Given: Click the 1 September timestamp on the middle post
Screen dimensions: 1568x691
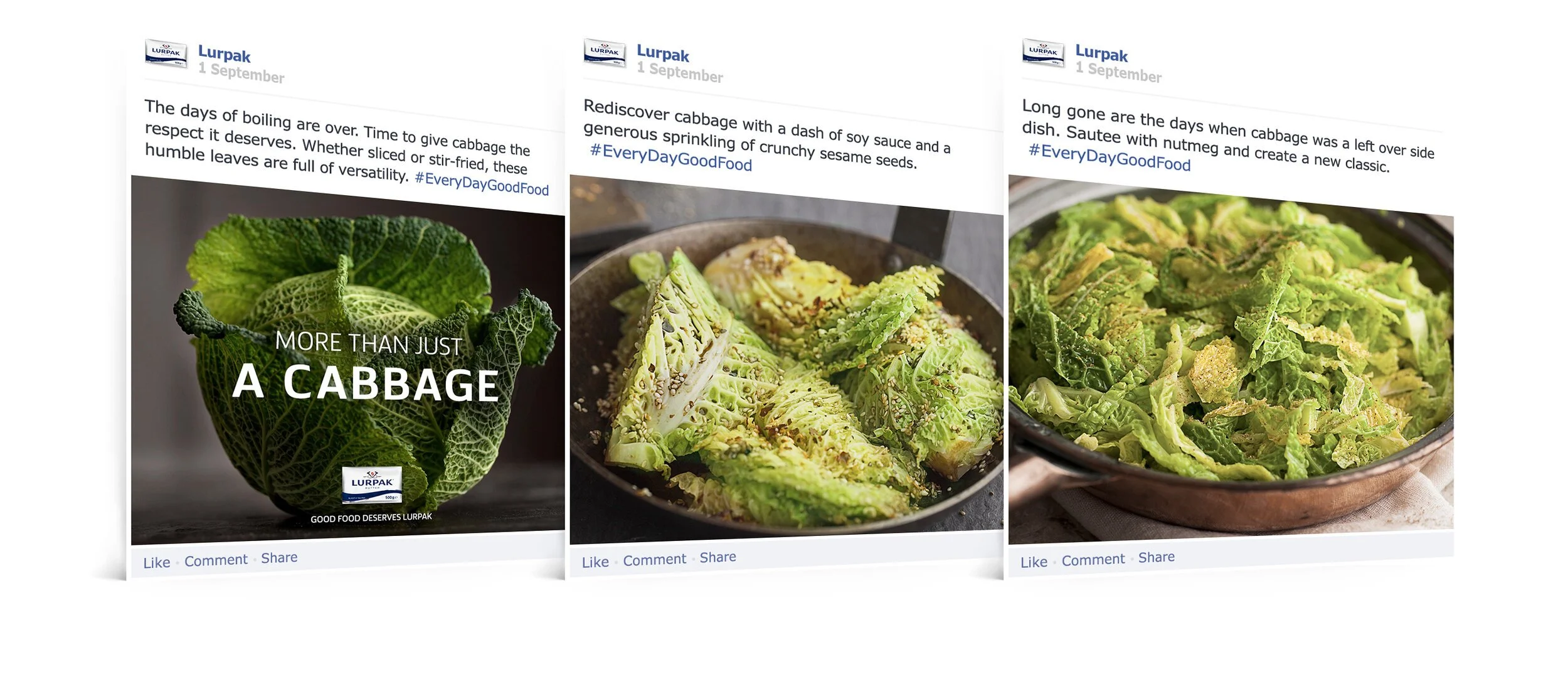Looking at the screenshot, I should tap(680, 73).
